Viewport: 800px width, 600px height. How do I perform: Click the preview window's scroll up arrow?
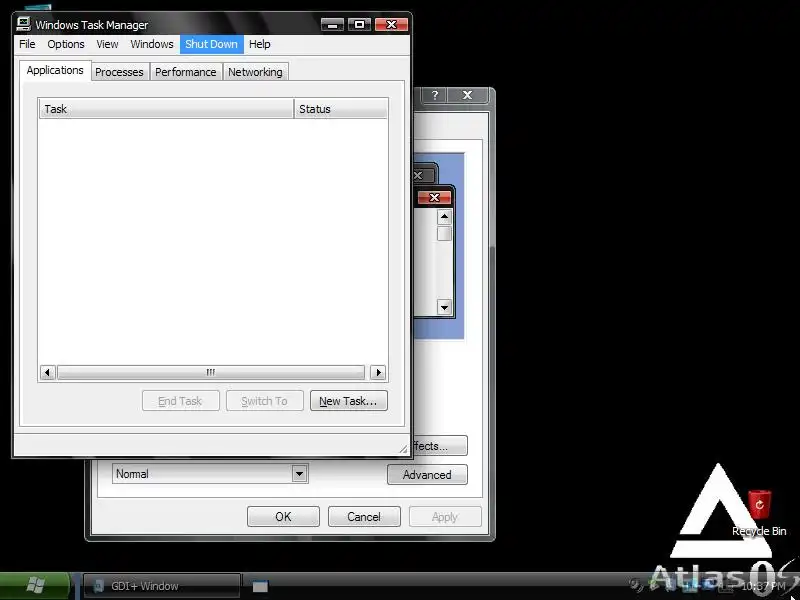[x=444, y=217]
